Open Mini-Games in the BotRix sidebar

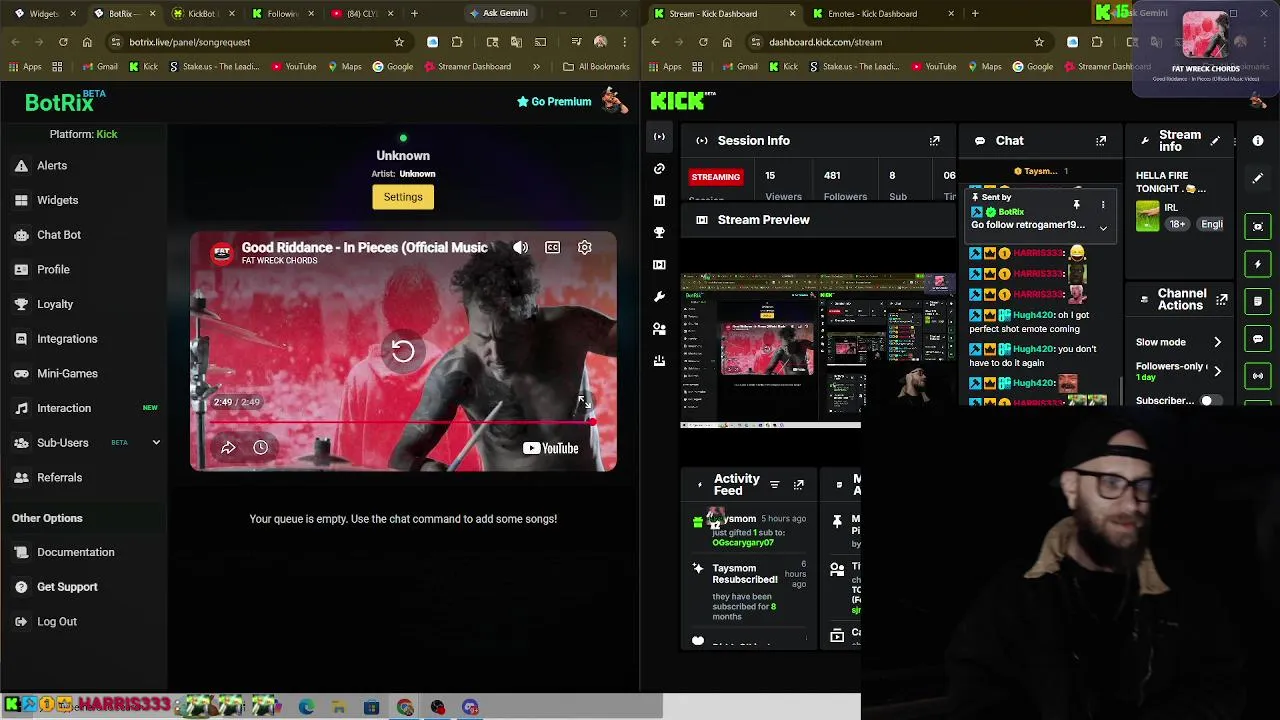point(67,373)
